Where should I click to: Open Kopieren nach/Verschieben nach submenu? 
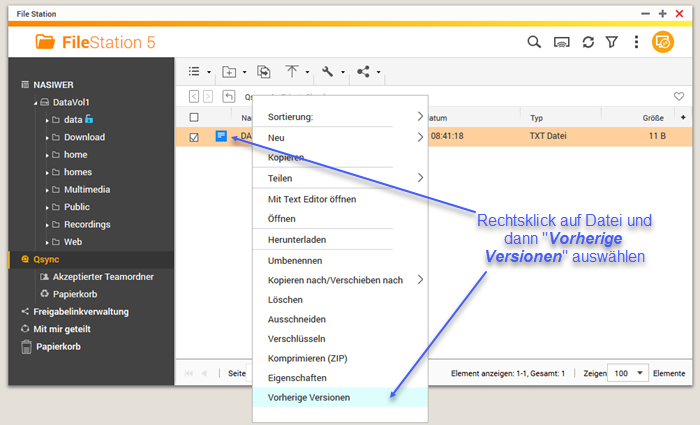pos(340,280)
